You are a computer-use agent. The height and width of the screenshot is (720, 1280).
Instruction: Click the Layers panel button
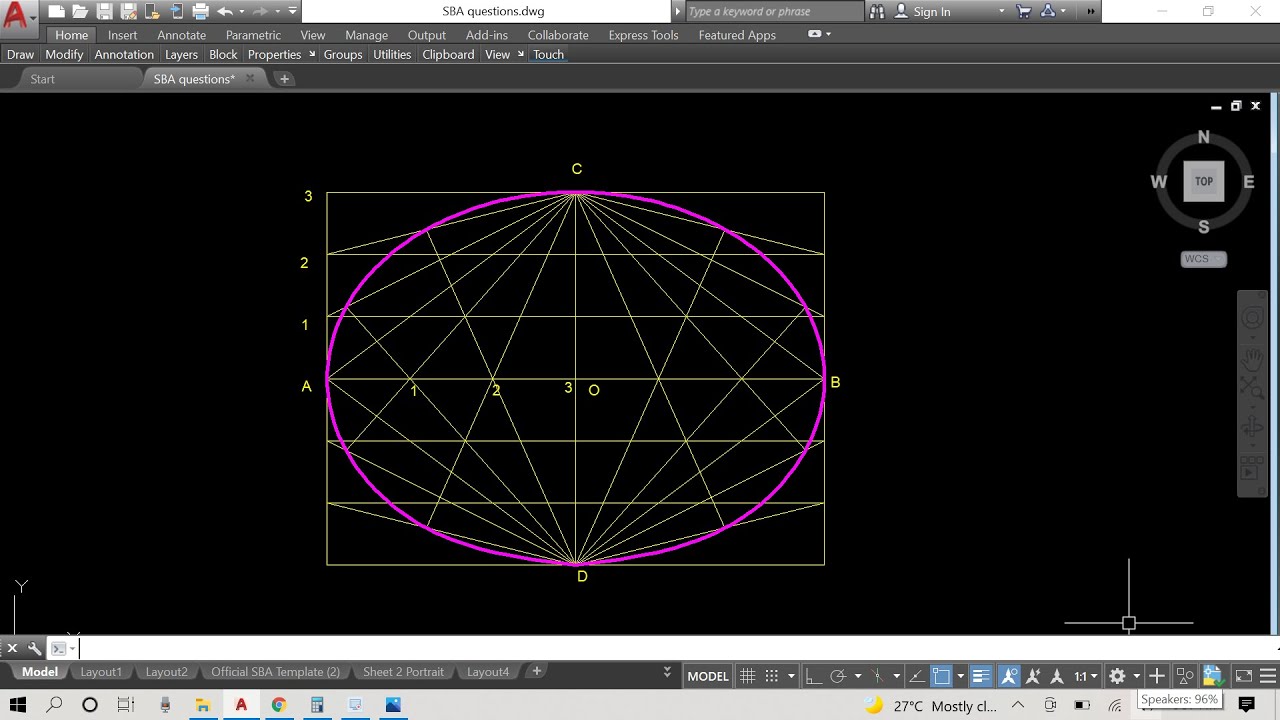pos(181,55)
